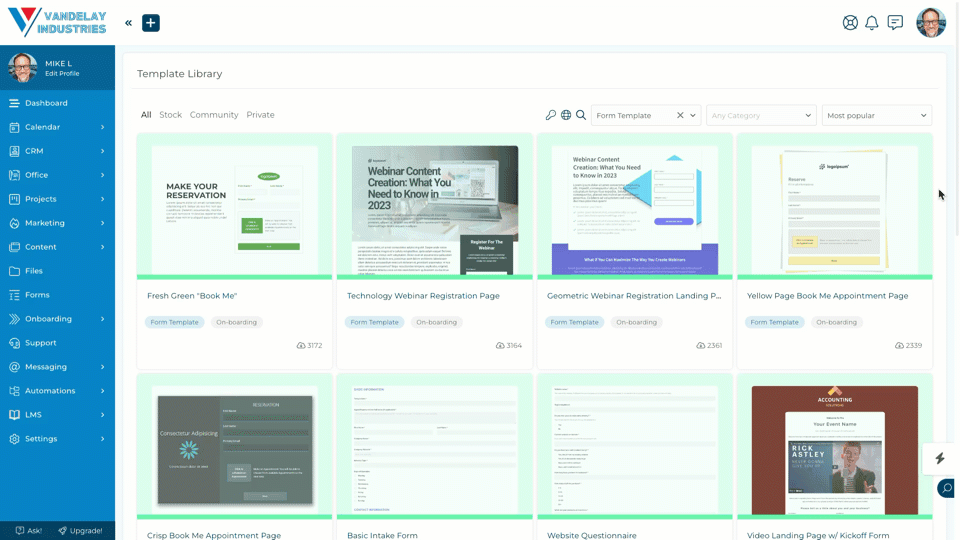
Task: Collapse the sidebar with double-chevron icon
Action: tap(129, 23)
